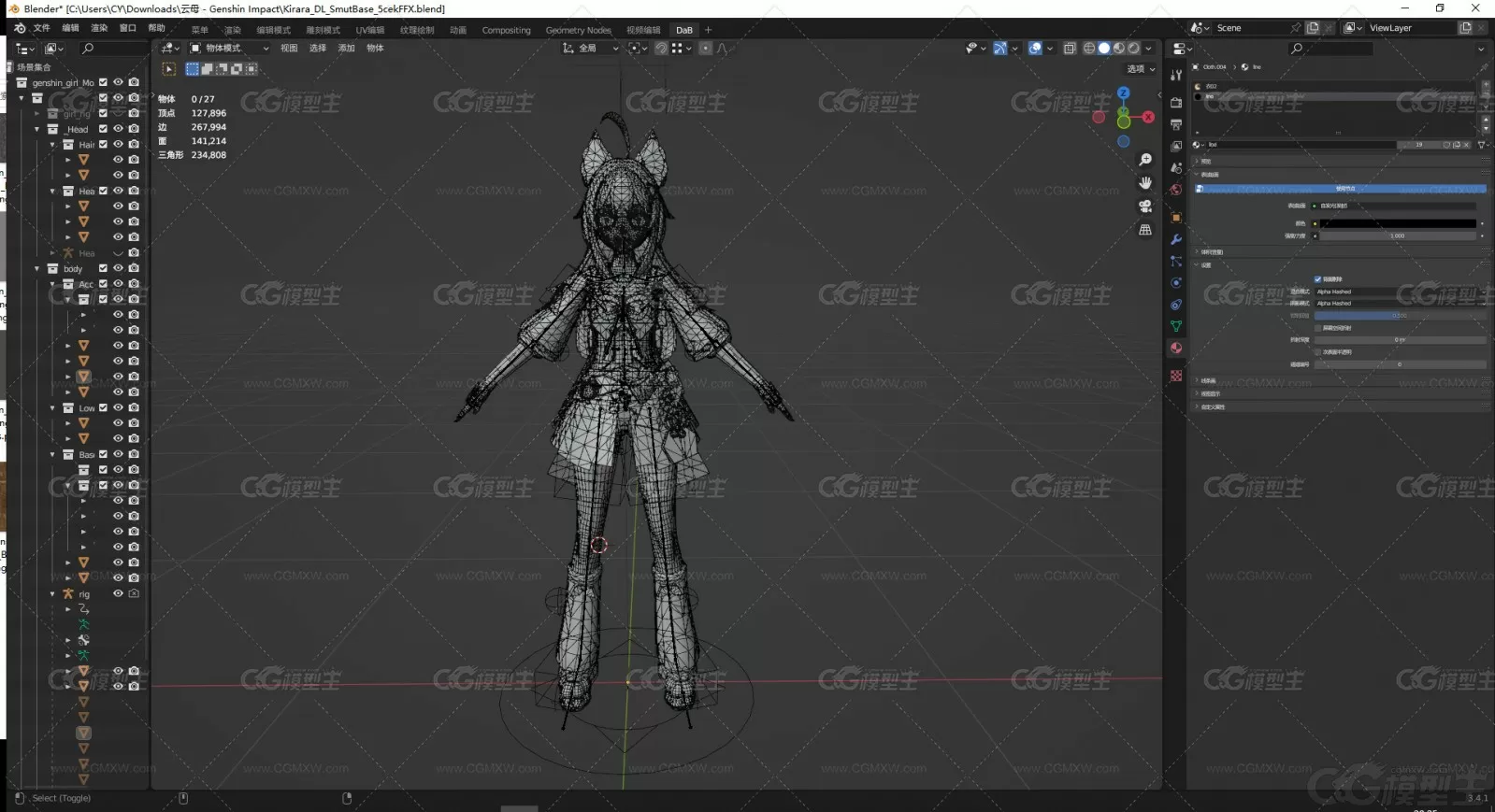Open the Object Data green mesh tab

[x=1176, y=326]
